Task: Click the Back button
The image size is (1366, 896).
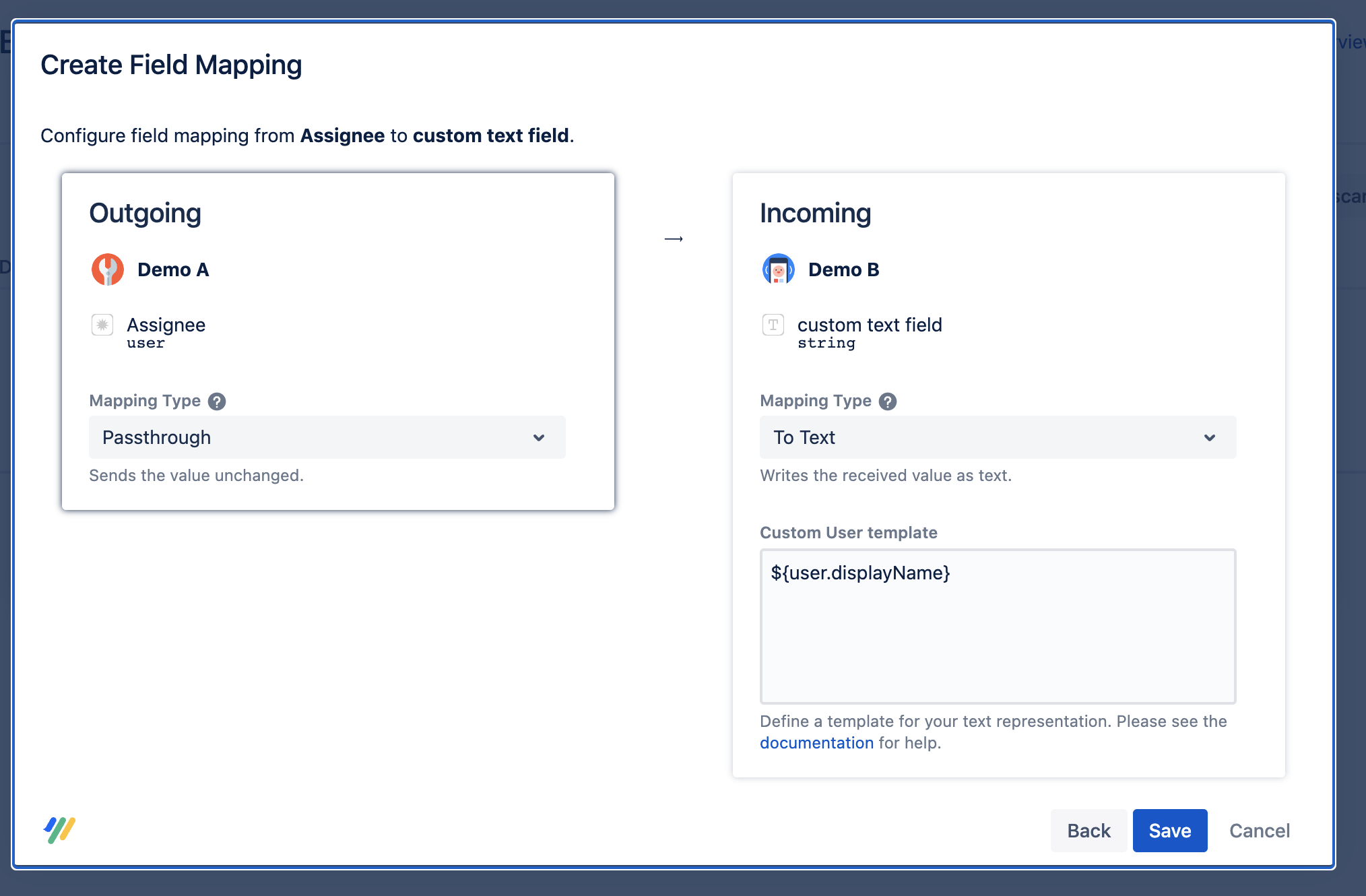Action: [1088, 831]
